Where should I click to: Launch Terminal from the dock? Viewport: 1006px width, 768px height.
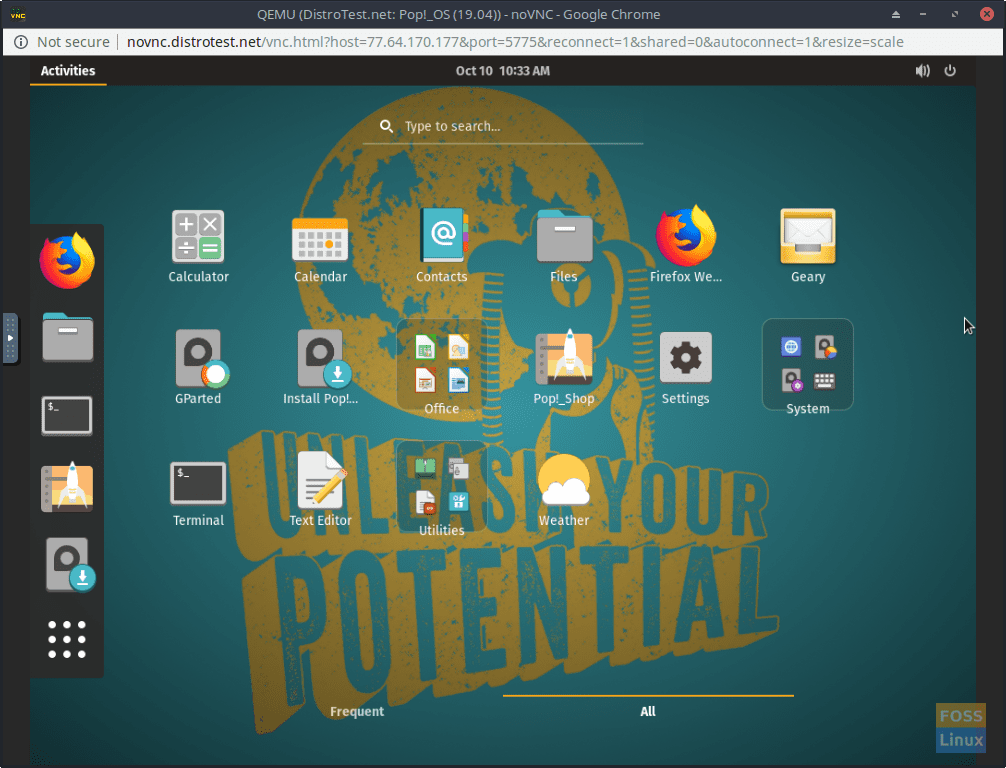pyautogui.click(x=67, y=416)
